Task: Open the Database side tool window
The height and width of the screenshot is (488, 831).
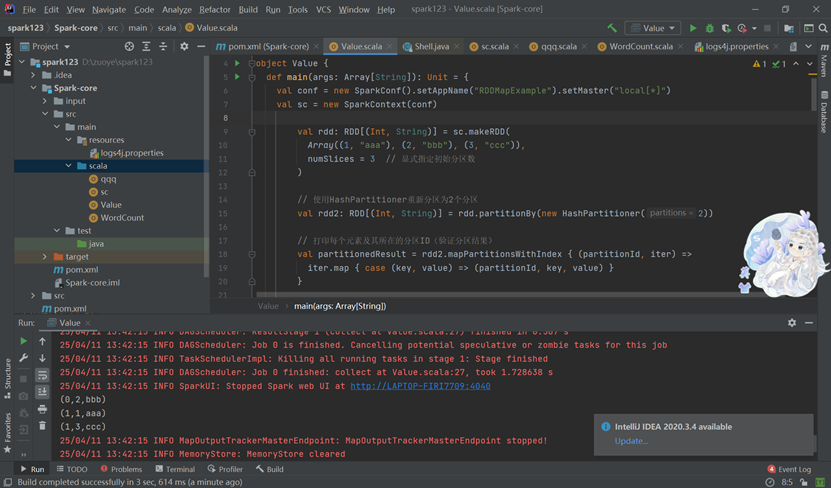Action: [824, 112]
